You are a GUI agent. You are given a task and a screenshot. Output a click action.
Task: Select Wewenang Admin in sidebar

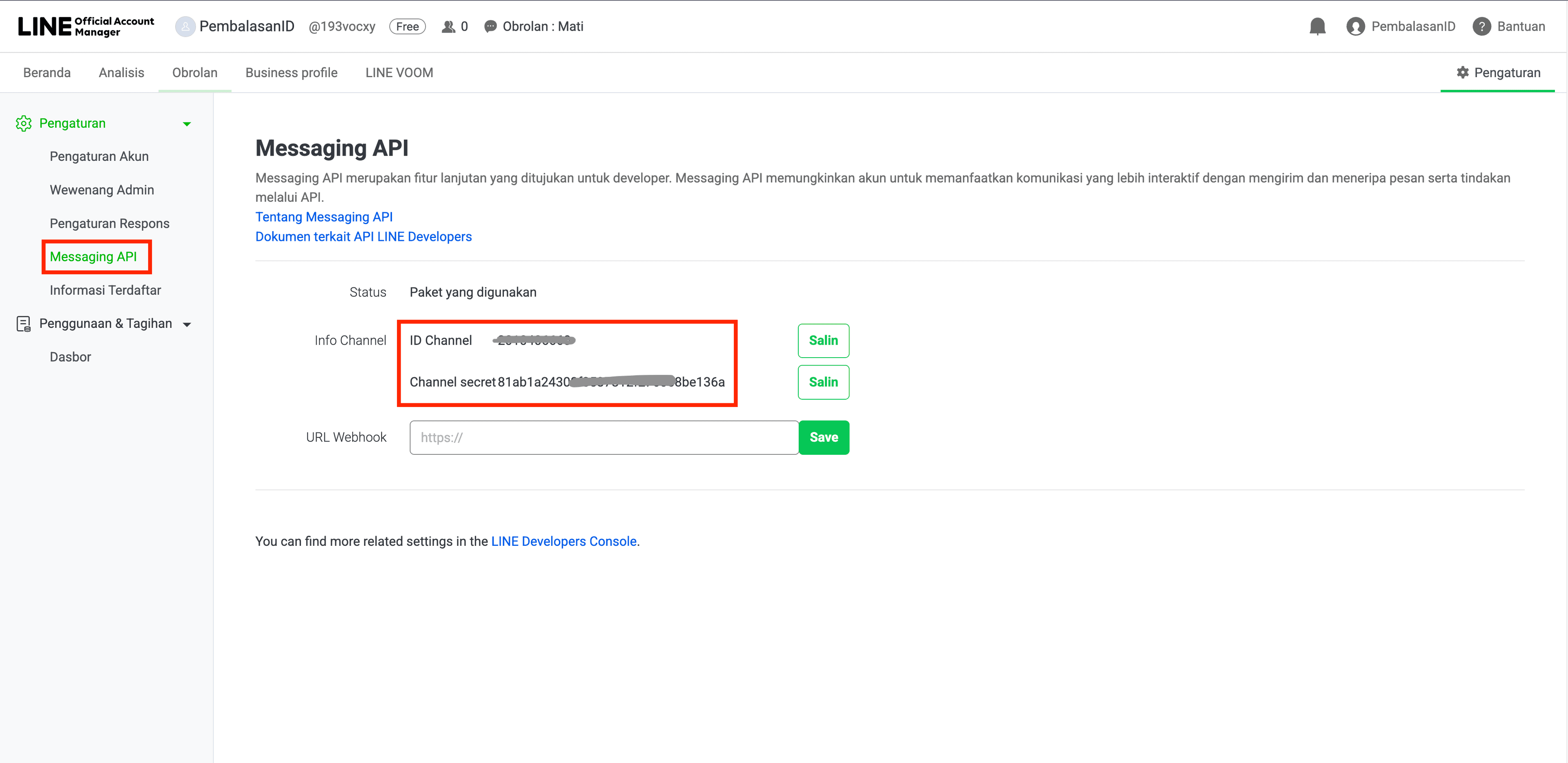pos(102,190)
